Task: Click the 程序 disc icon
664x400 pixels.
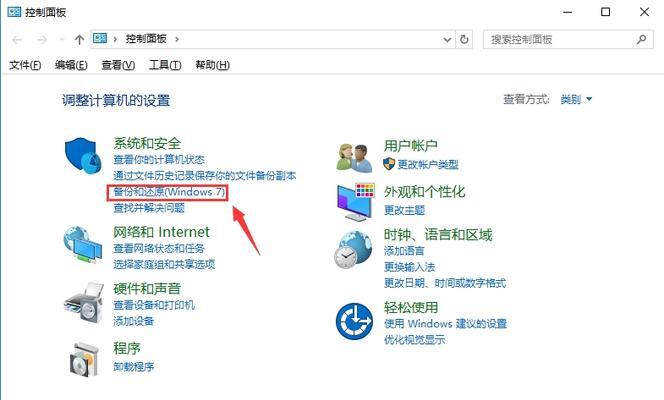Action: tap(84, 359)
